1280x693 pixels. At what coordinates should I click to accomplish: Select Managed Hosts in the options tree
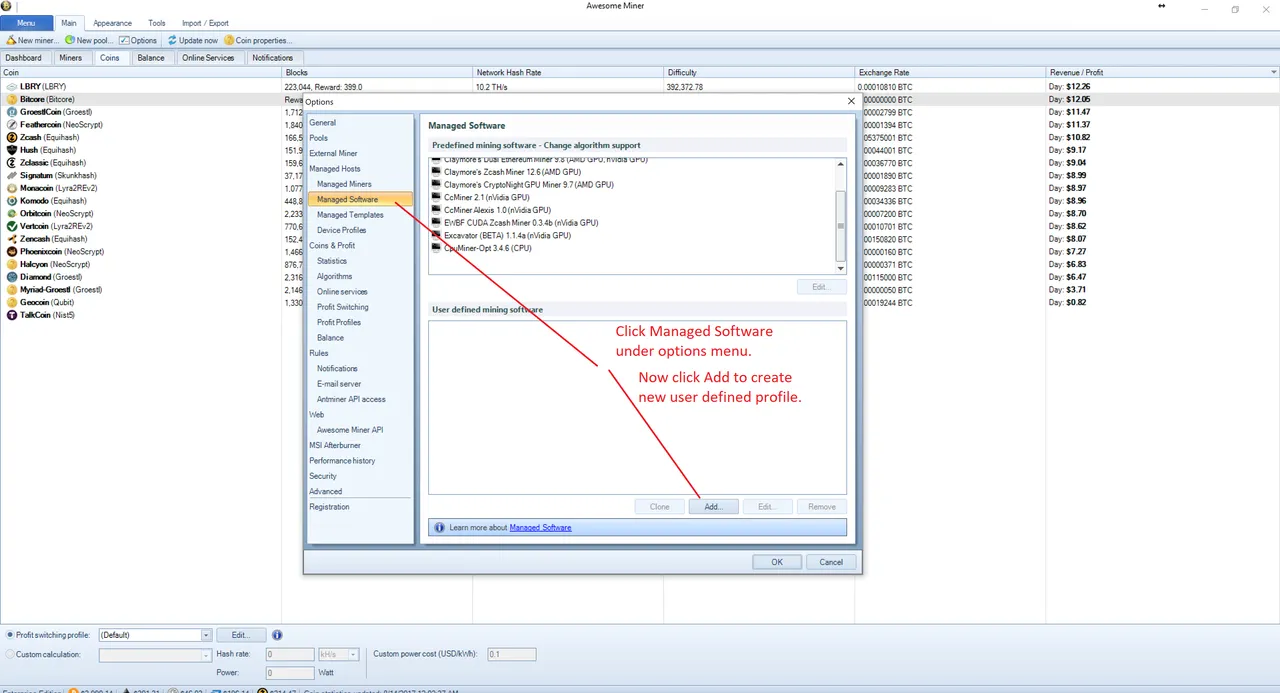tap(335, 169)
